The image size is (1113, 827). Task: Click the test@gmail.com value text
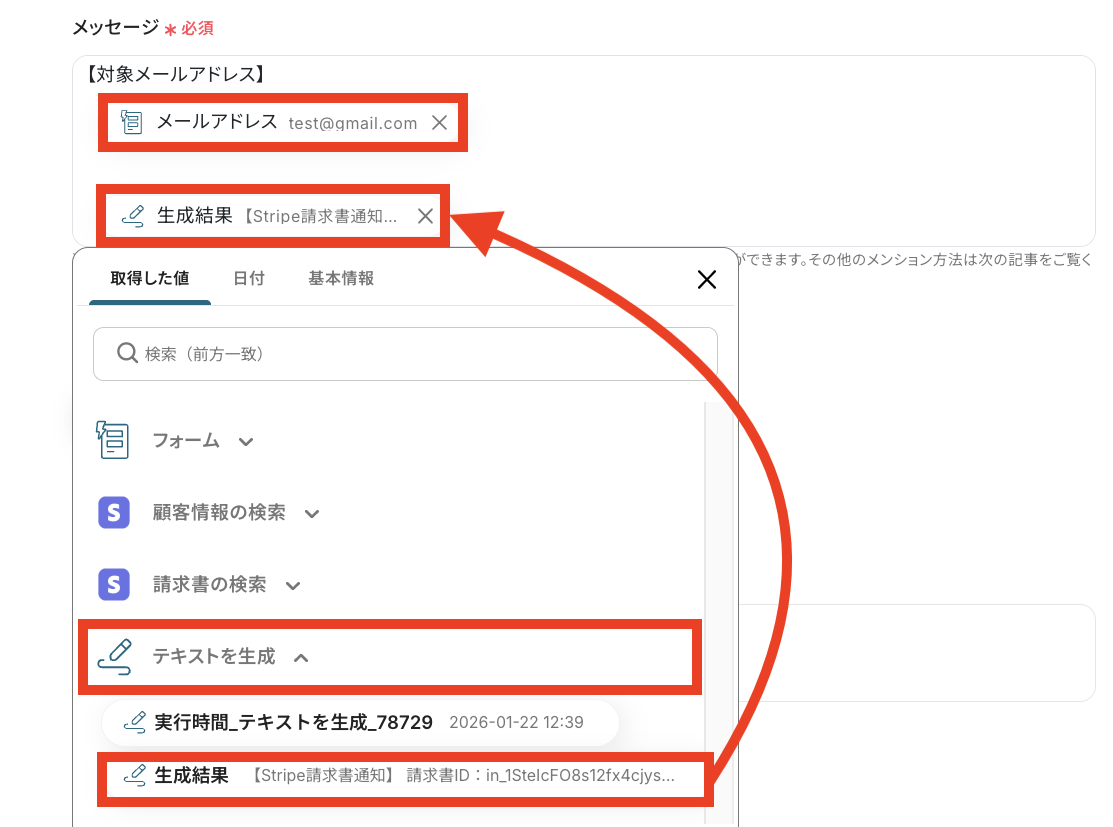[x=353, y=124]
